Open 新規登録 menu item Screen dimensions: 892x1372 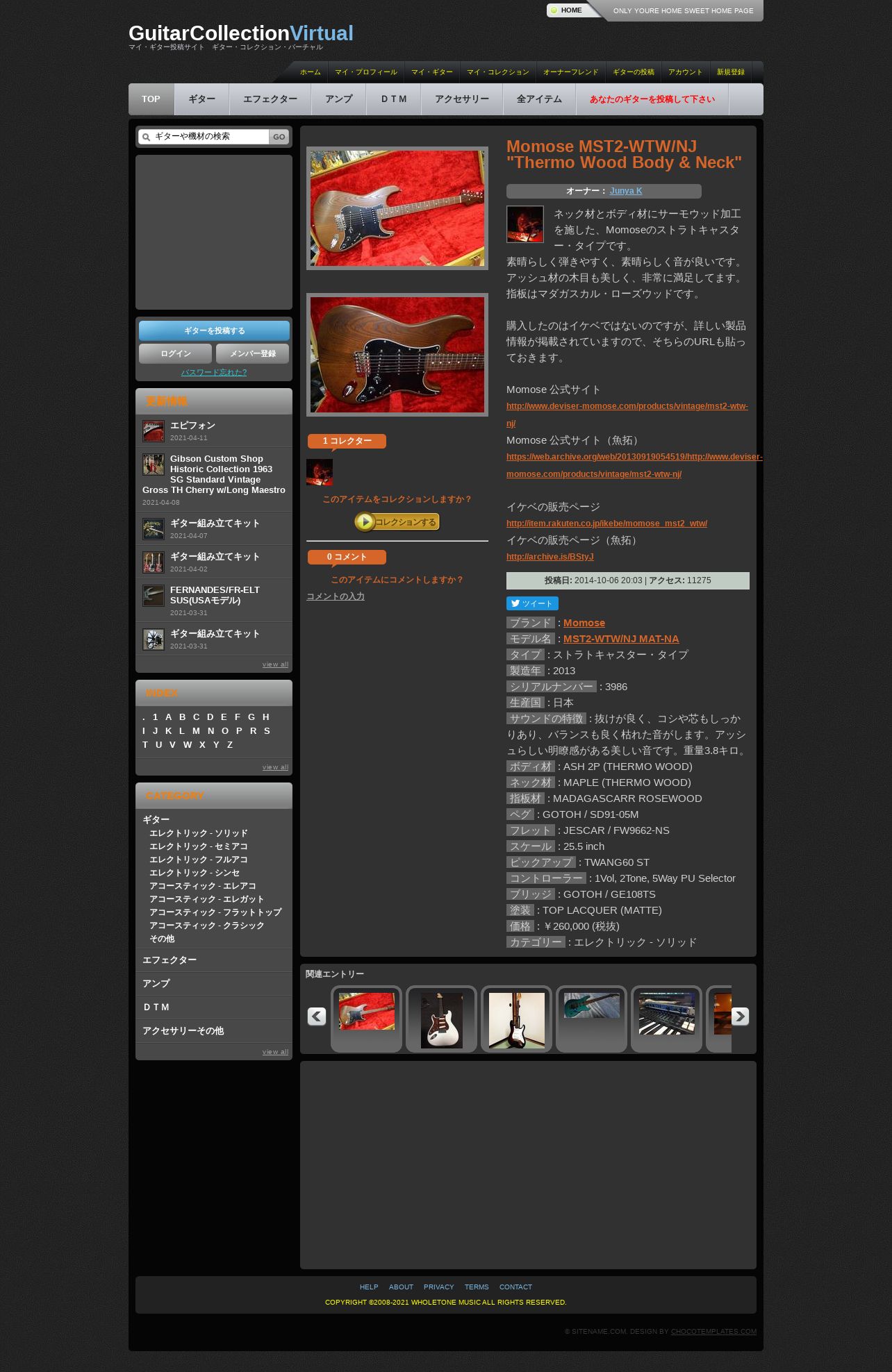[731, 72]
